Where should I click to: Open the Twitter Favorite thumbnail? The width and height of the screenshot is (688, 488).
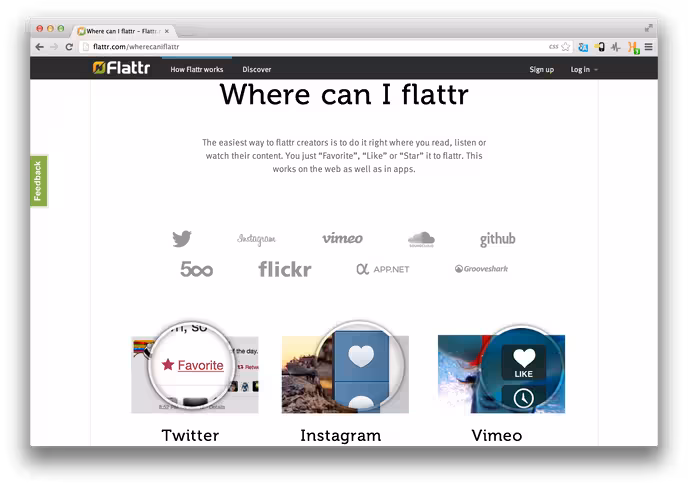point(195,369)
